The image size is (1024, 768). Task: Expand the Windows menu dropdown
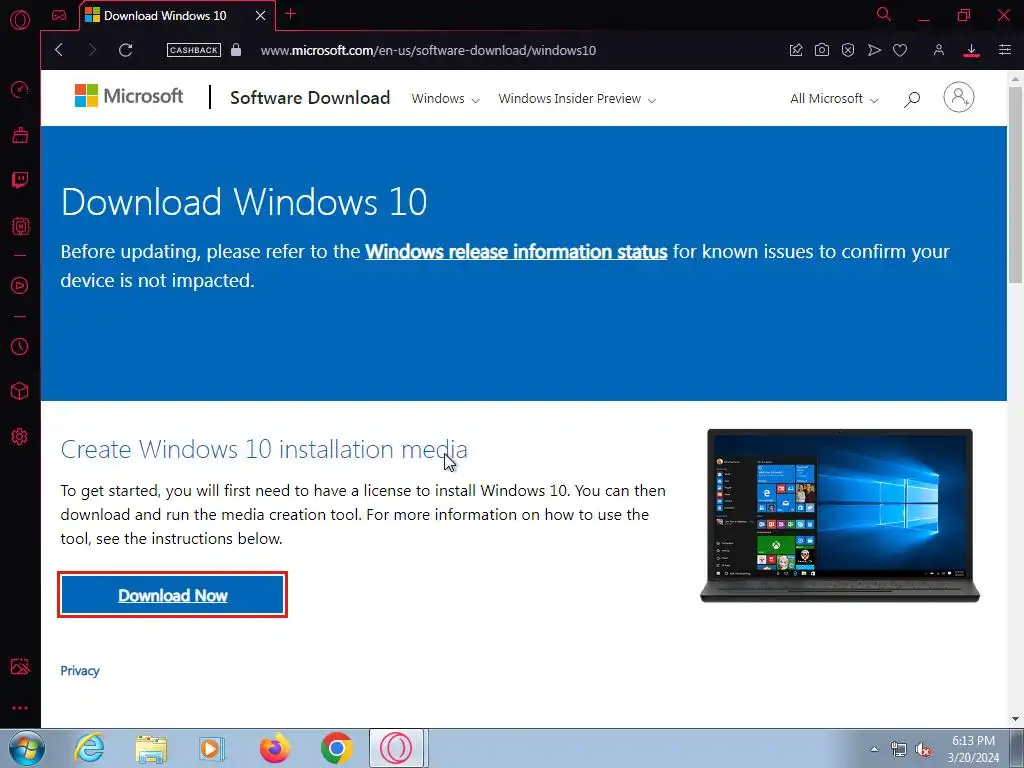[445, 99]
